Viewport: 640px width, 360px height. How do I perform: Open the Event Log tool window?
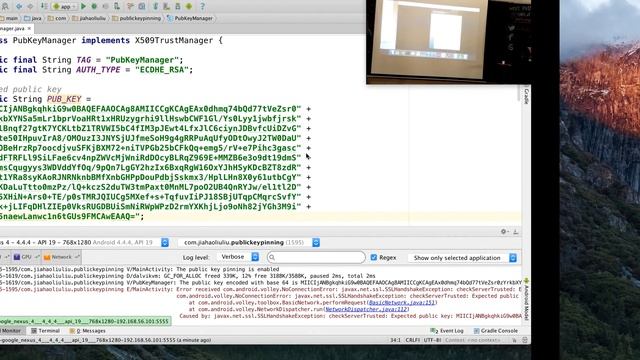pyautogui.click(x=447, y=331)
